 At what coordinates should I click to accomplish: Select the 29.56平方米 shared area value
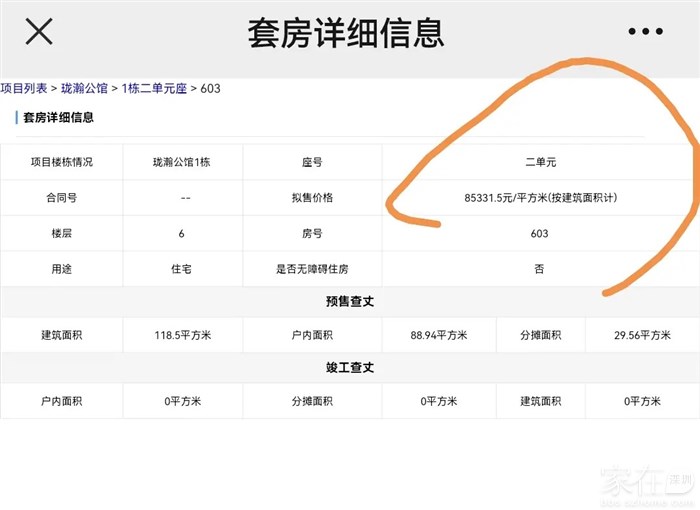coord(642,335)
